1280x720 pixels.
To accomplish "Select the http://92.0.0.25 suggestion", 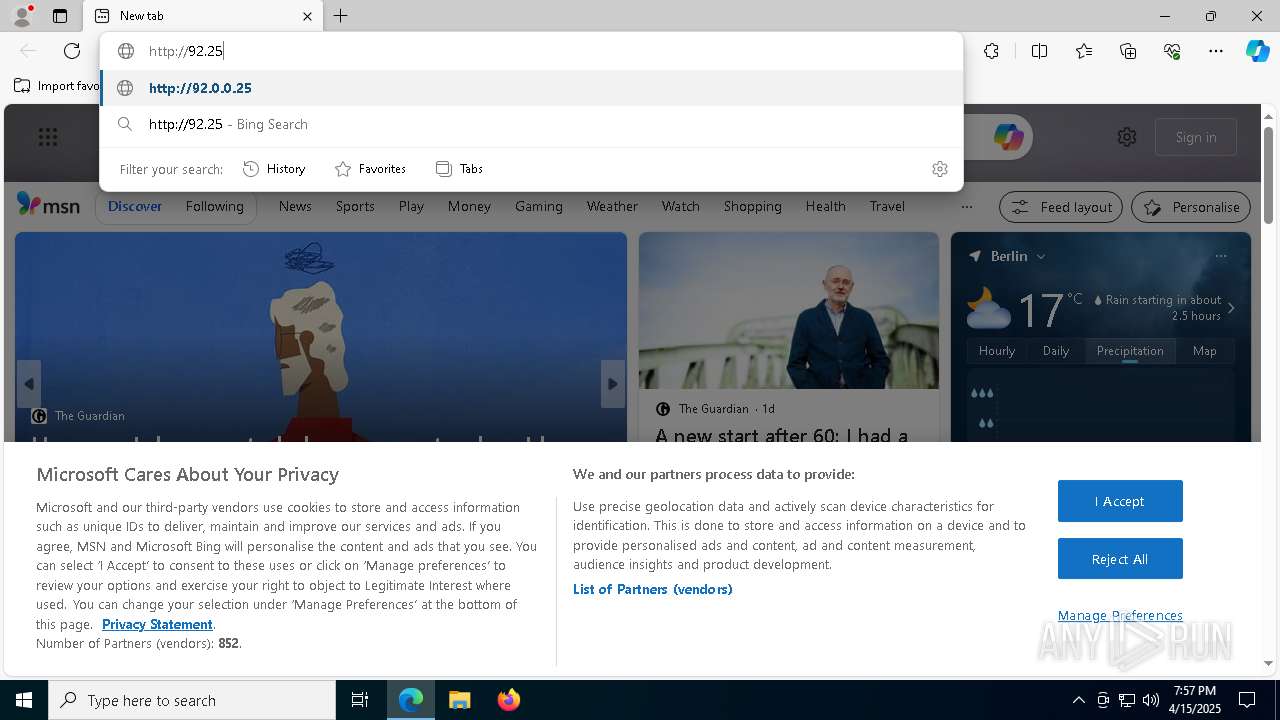I will pos(531,88).
